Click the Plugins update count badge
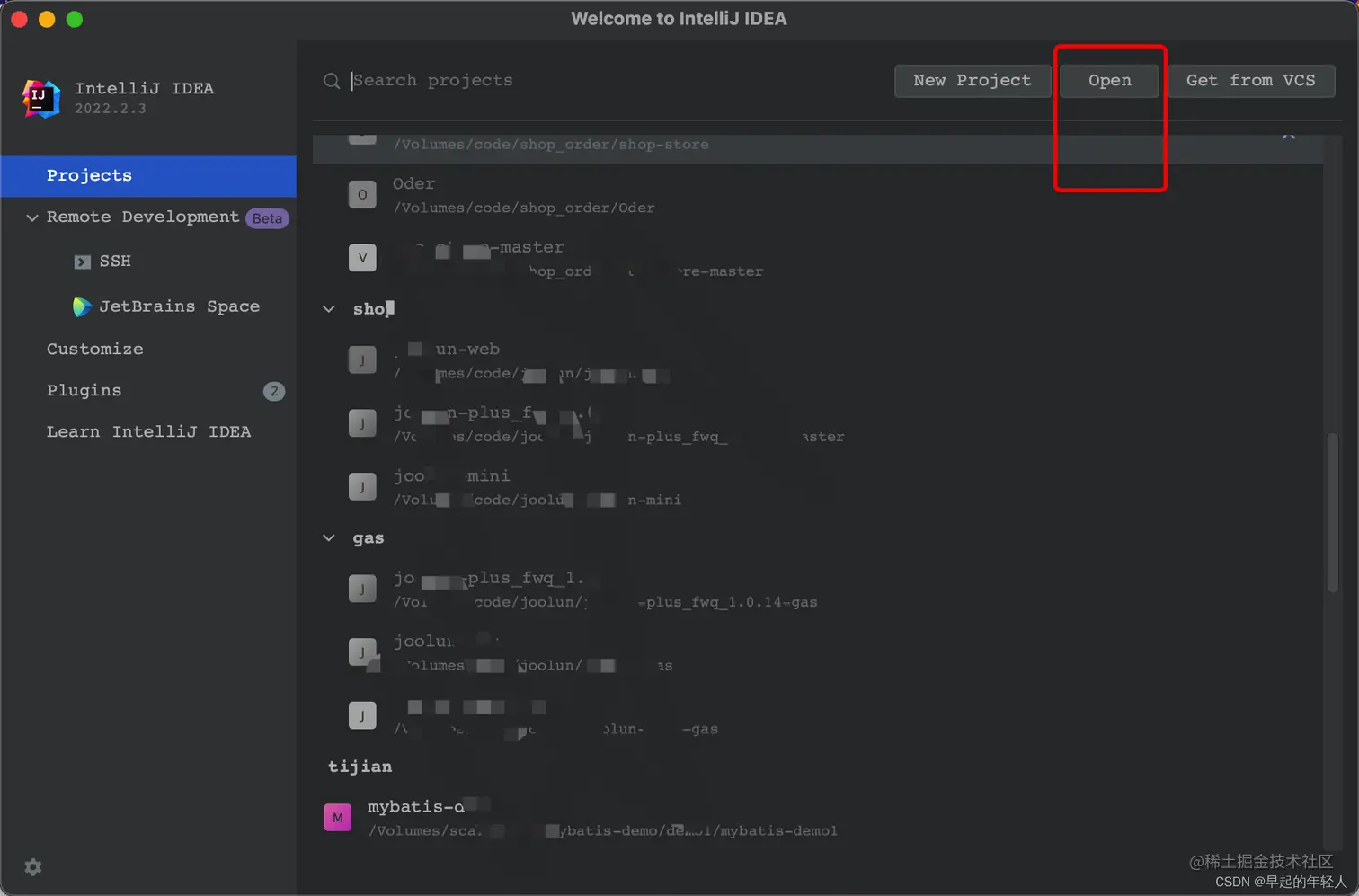Image resolution: width=1359 pixels, height=896 pixels. point(274,391)
